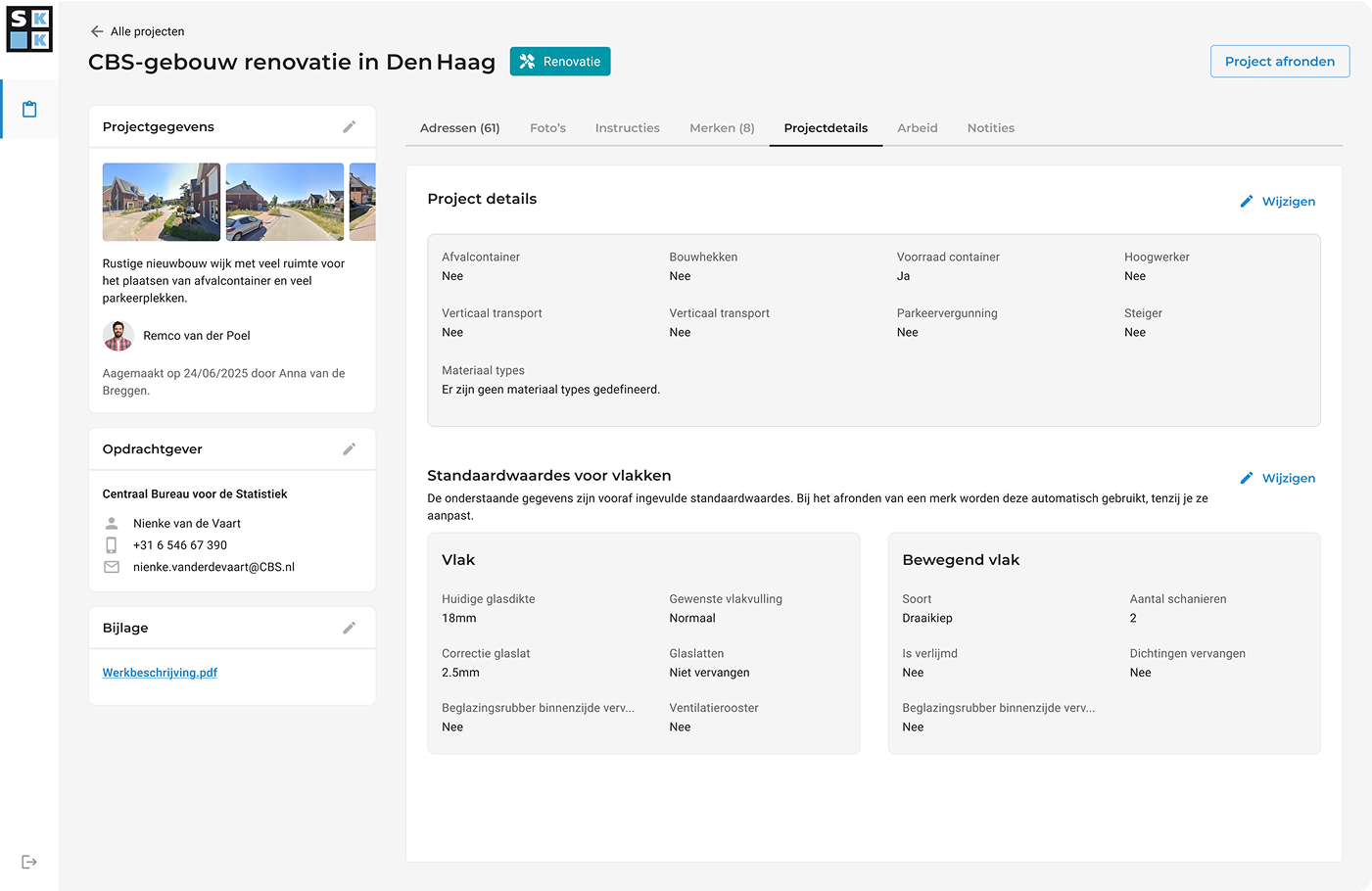This screenshot has height=891, width=1372.
Task: Open the Werkbeschrijving.pdf attachment link
Action: click(x=160, y=673)
